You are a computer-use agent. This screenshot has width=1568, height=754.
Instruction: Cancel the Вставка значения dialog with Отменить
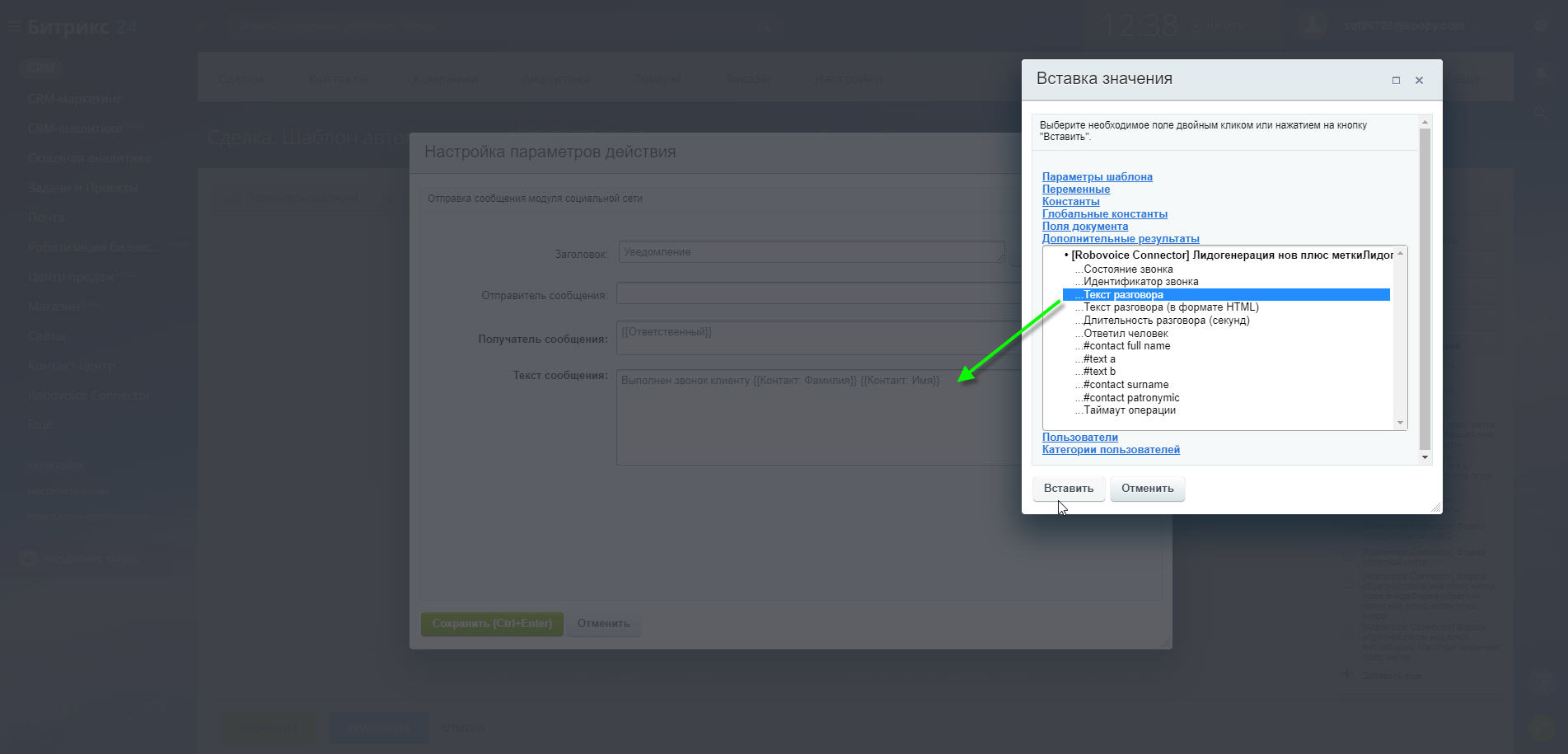pyautogui.click(x=1147, y=488)
